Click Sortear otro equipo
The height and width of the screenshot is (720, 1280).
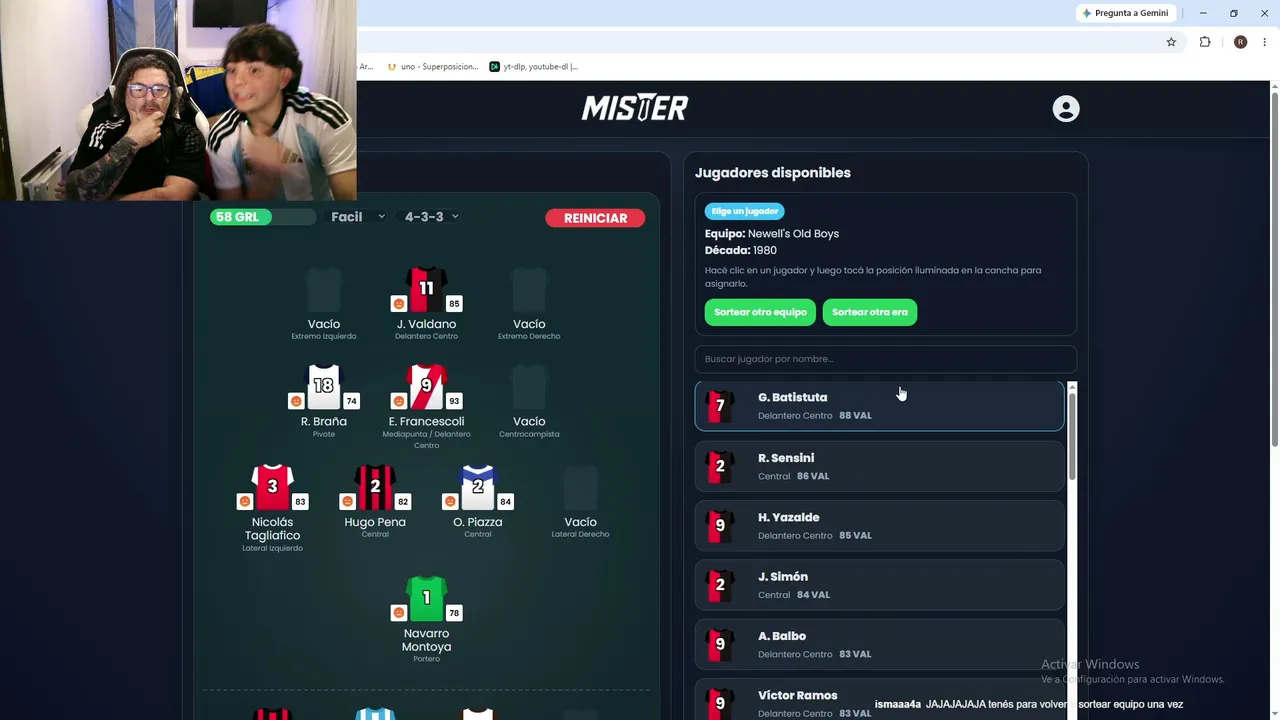click(760, 312)
